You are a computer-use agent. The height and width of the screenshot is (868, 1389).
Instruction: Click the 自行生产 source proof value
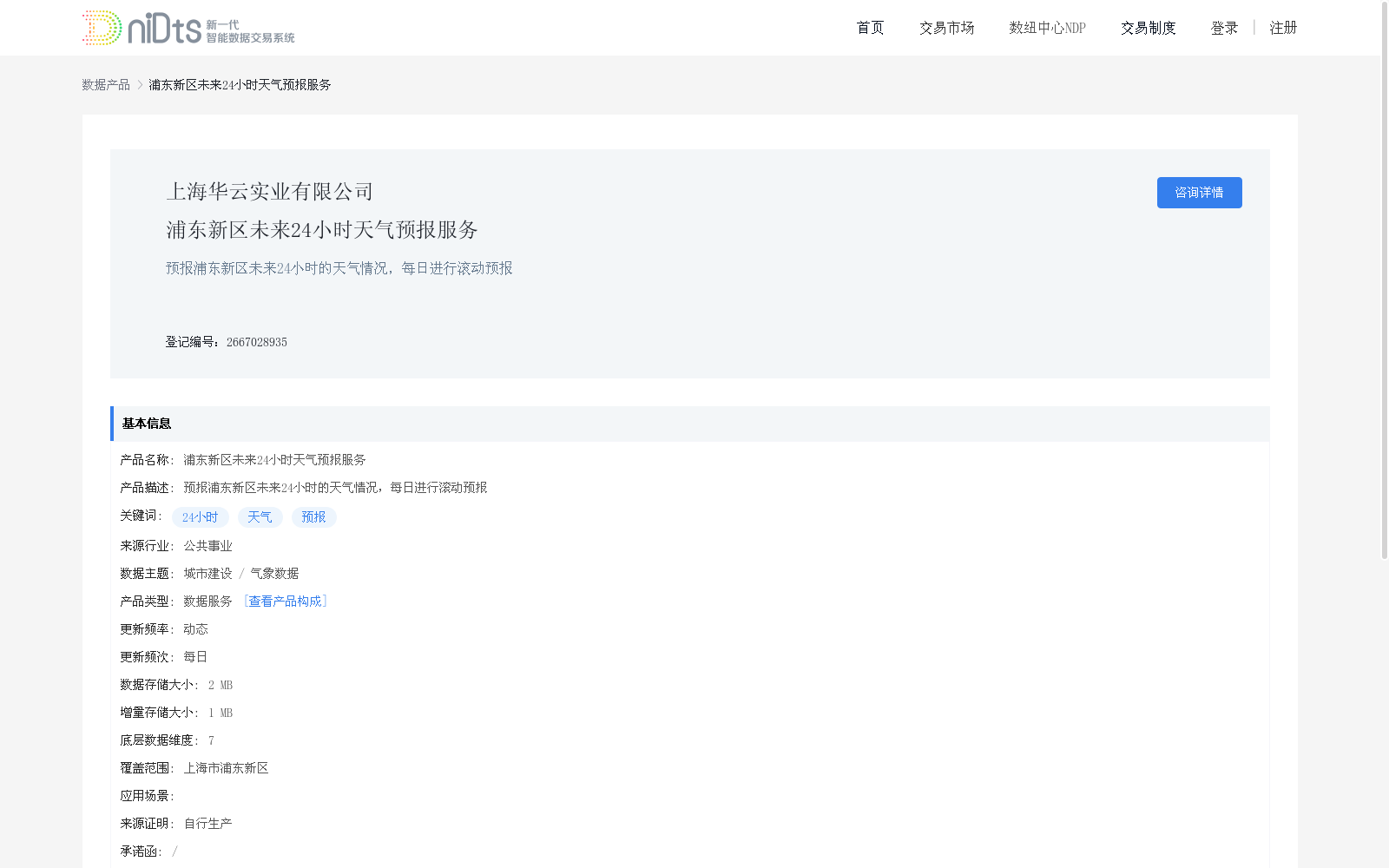click(207, 824)
